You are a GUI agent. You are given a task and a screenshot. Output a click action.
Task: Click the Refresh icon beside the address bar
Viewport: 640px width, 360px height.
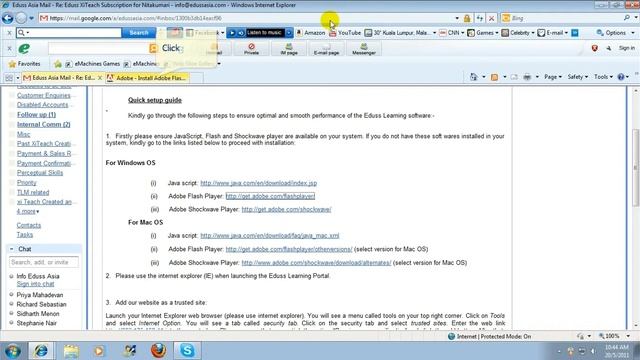coord(480,18)
